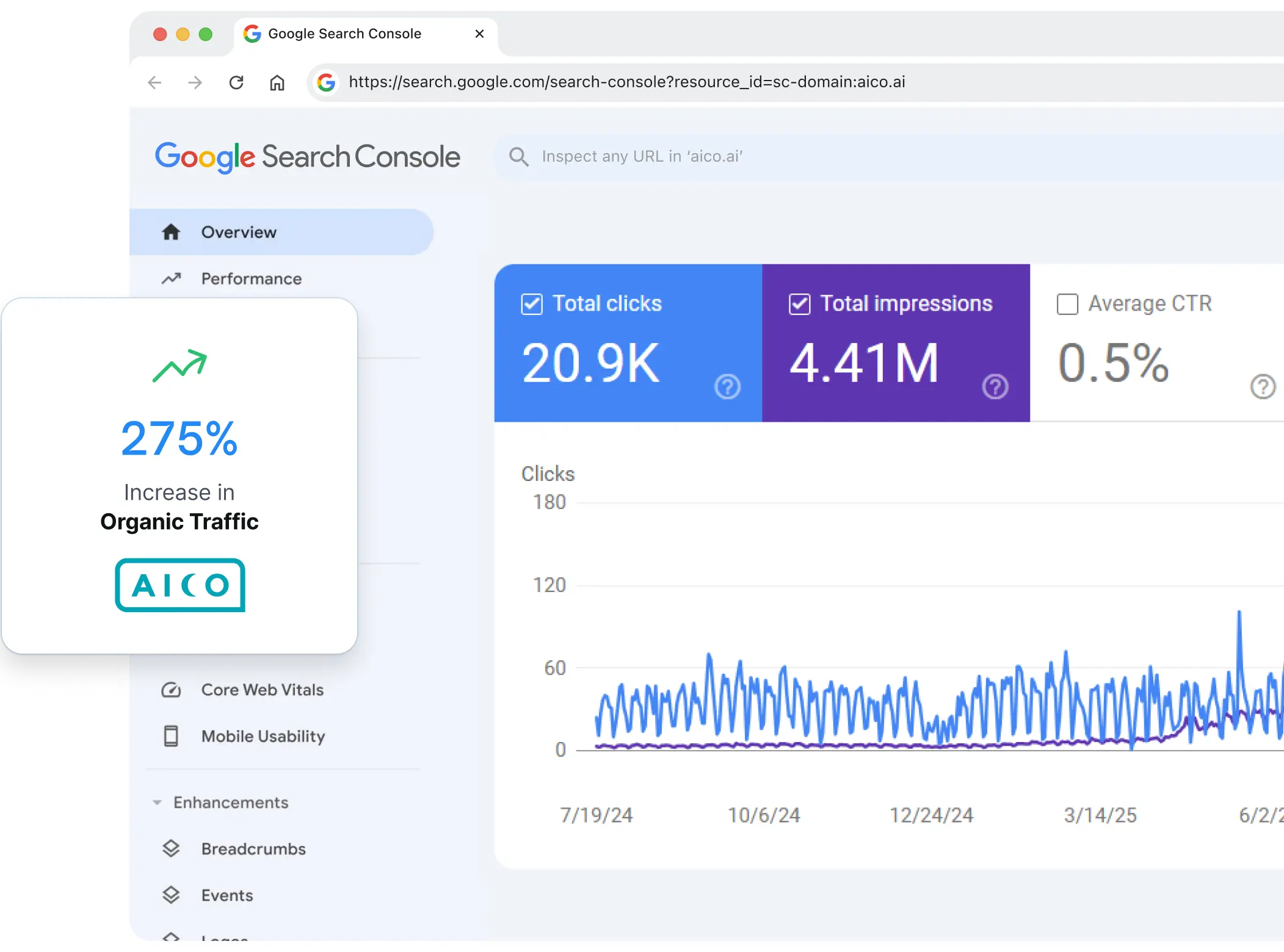Open Mobile Usability report
Image resolution: width=1284 pixels, height=952 pixels.
(x=263, y=736)
